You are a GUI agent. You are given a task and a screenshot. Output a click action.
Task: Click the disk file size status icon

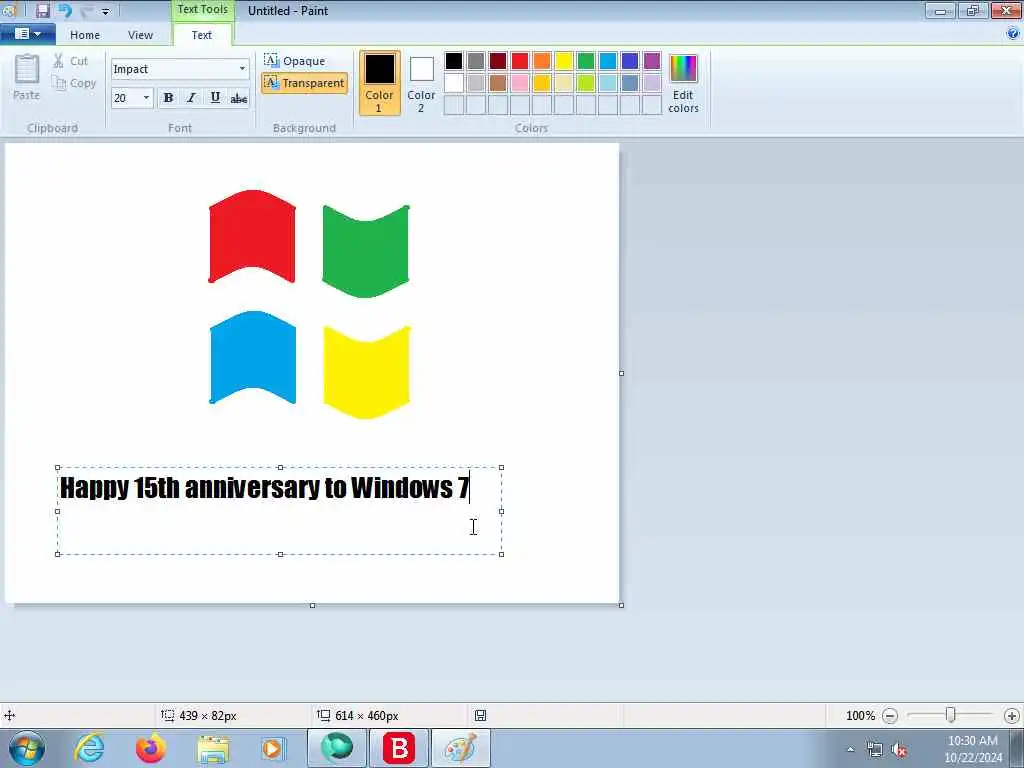point(480,716)
